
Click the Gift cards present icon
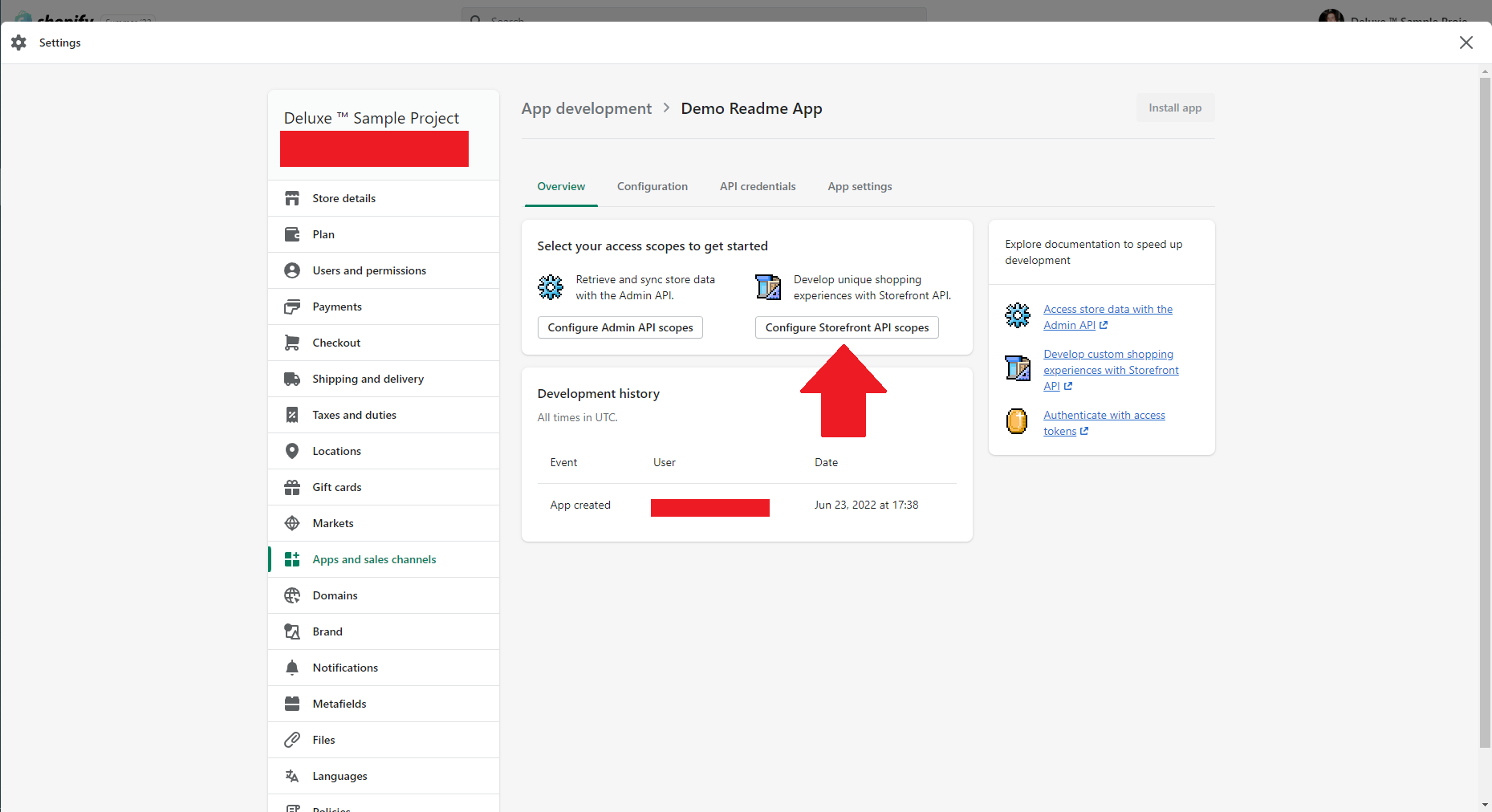point(292,487)
